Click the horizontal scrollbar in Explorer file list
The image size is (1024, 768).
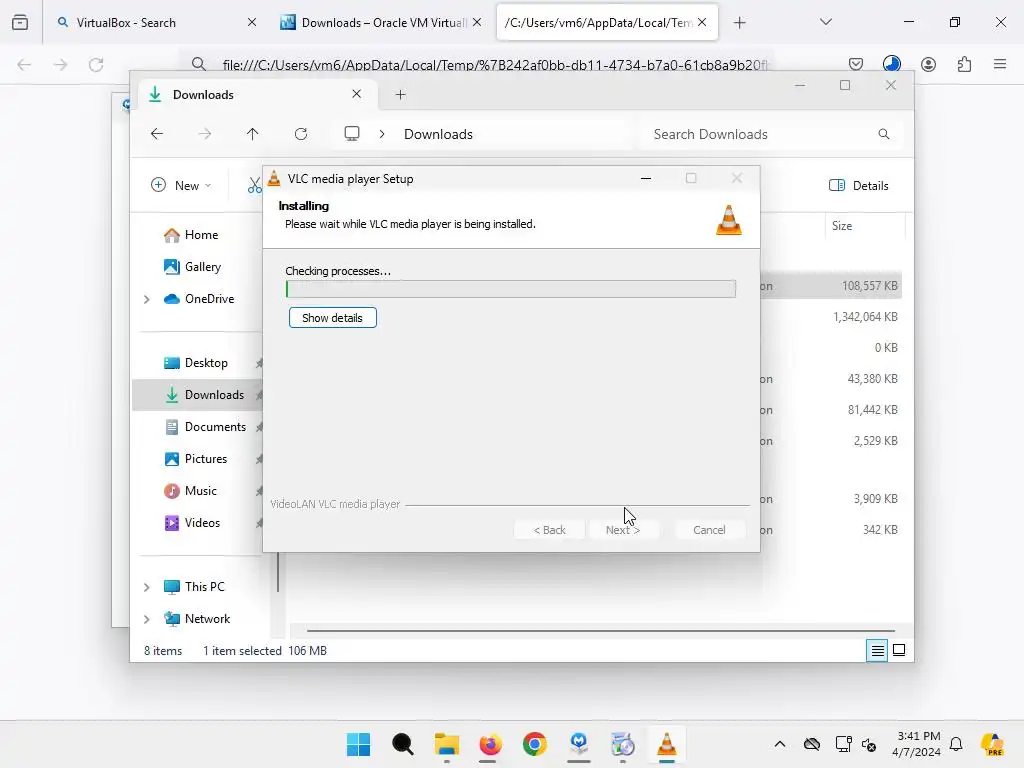tap(601, 631)
